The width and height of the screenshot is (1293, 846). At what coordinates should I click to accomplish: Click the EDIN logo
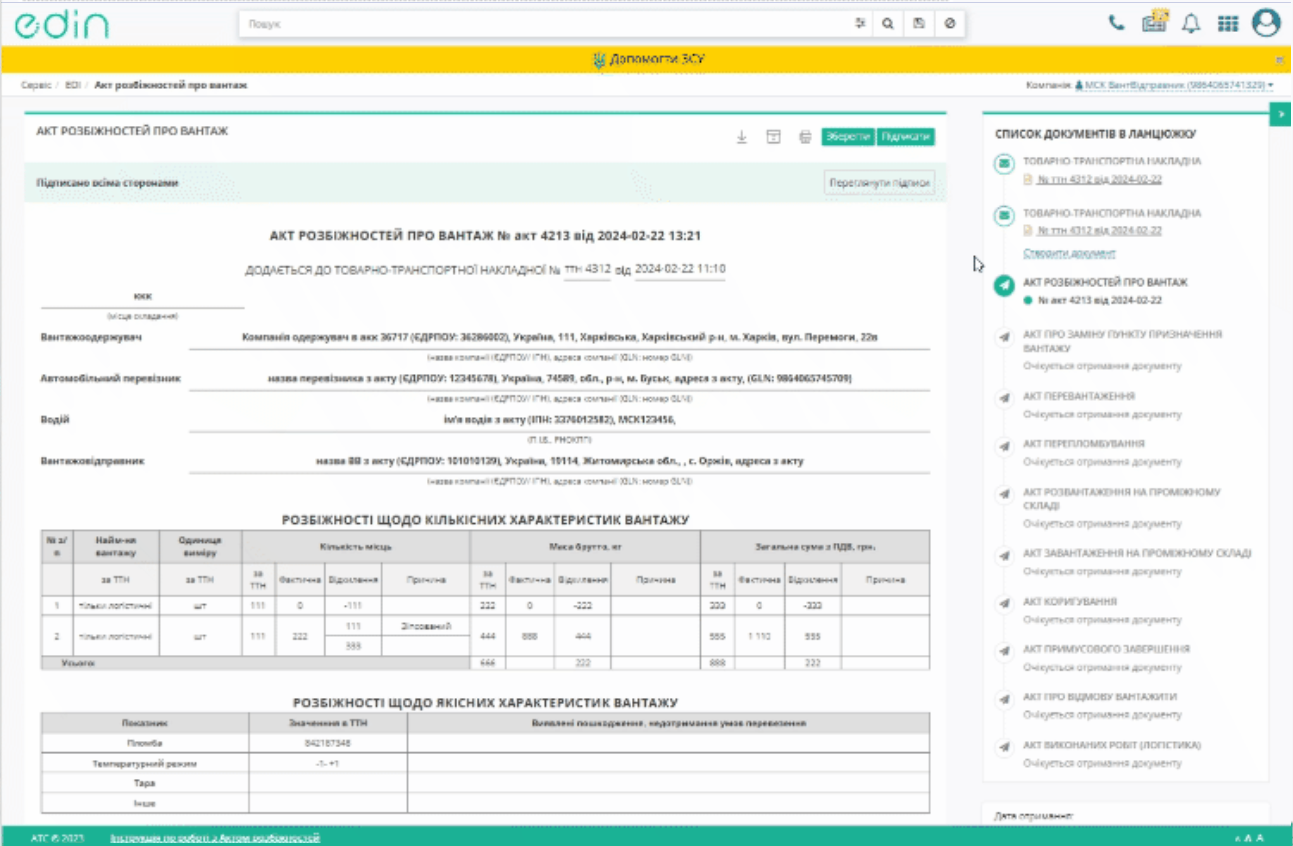point(62,24)
